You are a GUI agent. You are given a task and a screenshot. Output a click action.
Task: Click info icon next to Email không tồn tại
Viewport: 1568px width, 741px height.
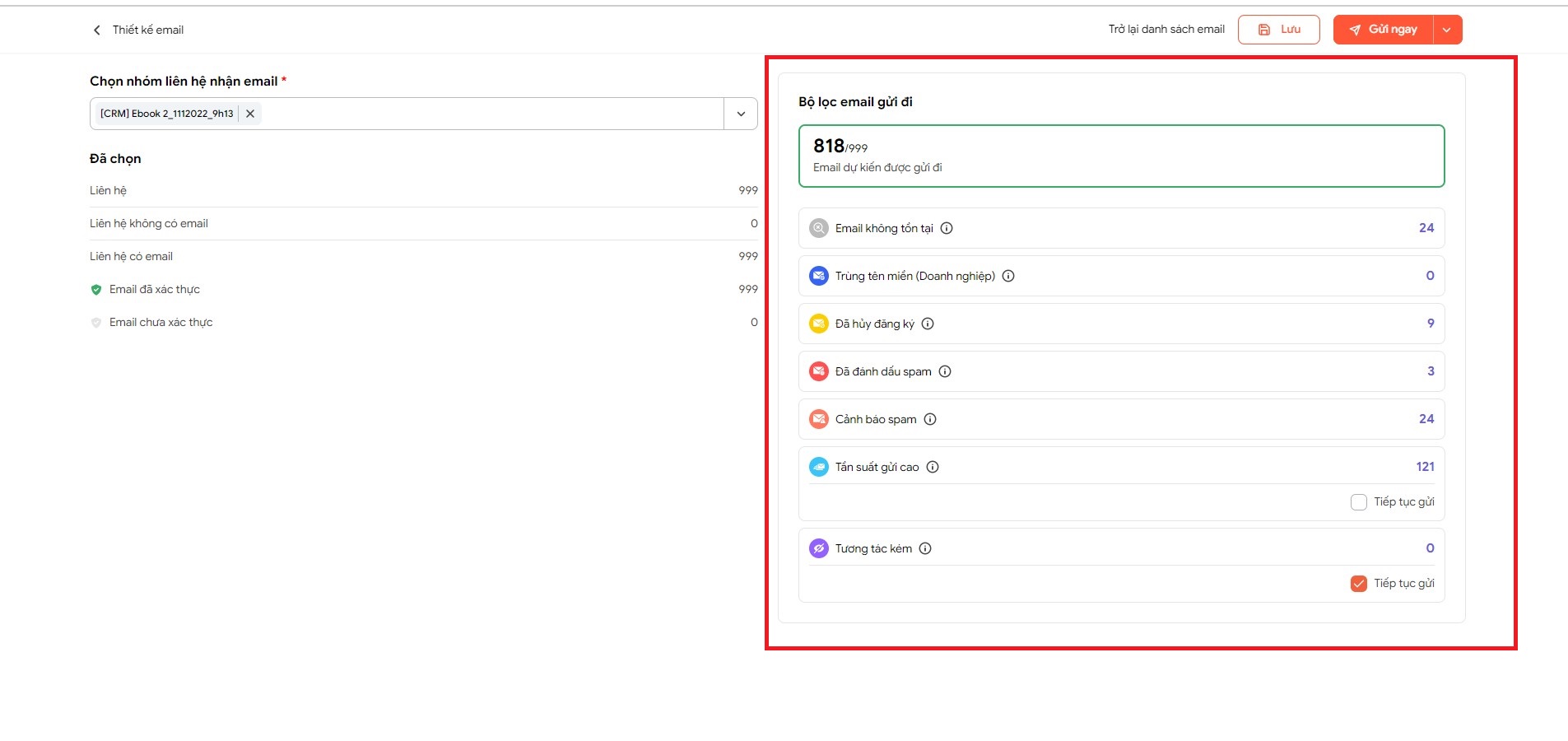click(x=947, y=228)
